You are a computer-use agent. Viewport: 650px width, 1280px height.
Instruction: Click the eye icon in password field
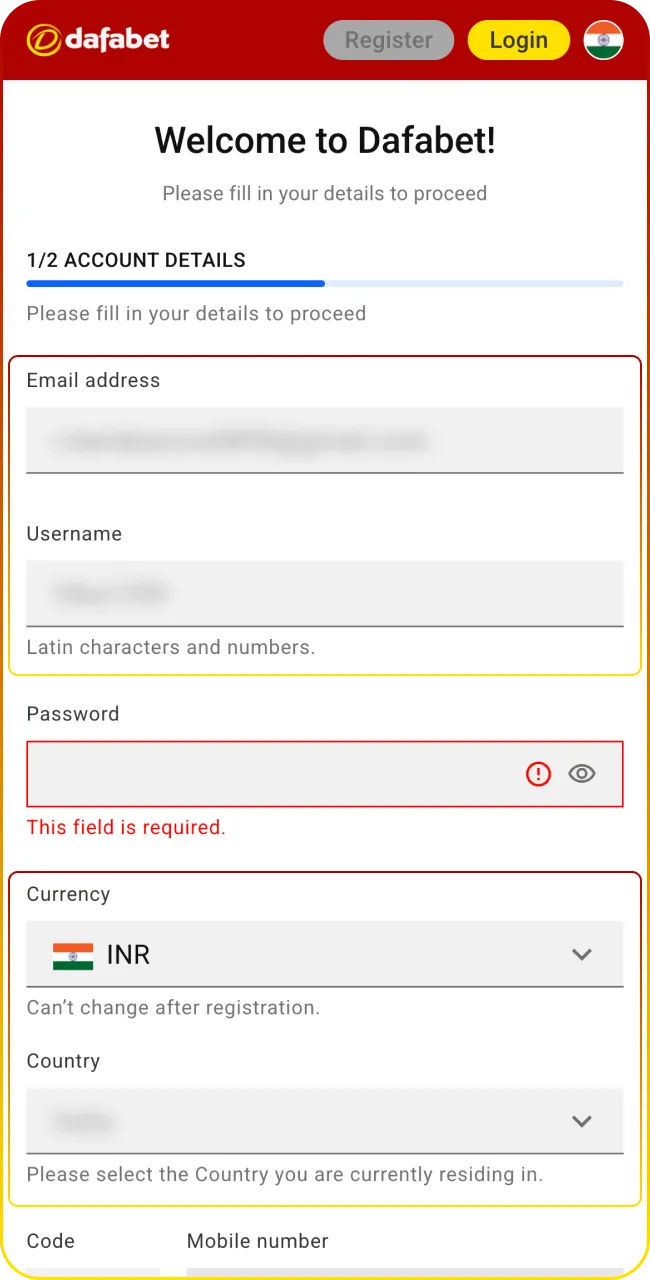click(x=582, y=773)
